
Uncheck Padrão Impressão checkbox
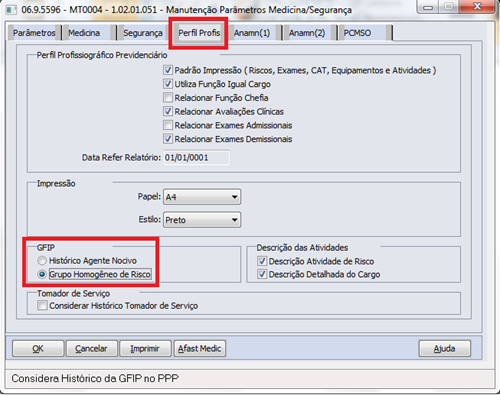[168, 70]
